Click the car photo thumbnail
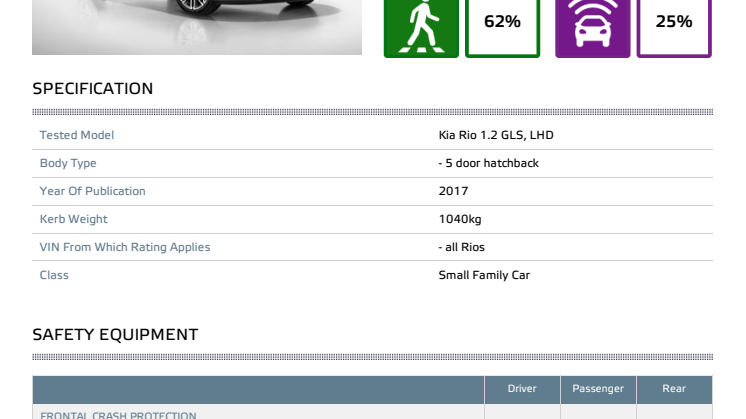 (197, 27)
